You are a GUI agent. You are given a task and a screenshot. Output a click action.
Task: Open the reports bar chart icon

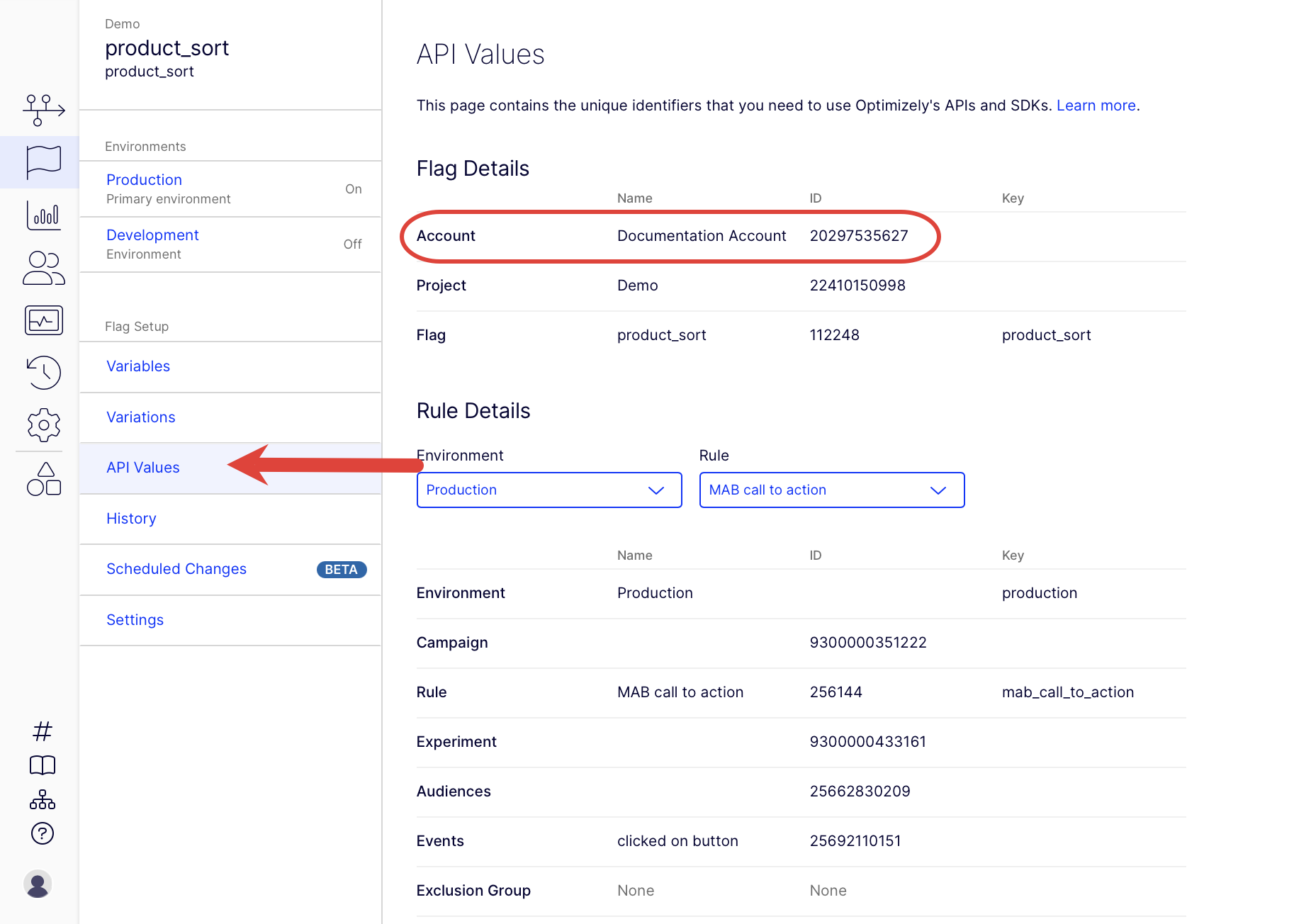point(43,215)
